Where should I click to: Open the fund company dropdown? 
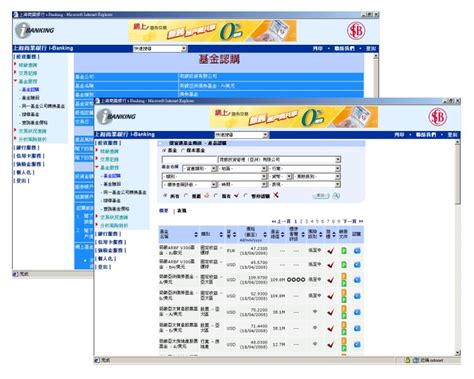pyautogui.click(x=279, y=160)
